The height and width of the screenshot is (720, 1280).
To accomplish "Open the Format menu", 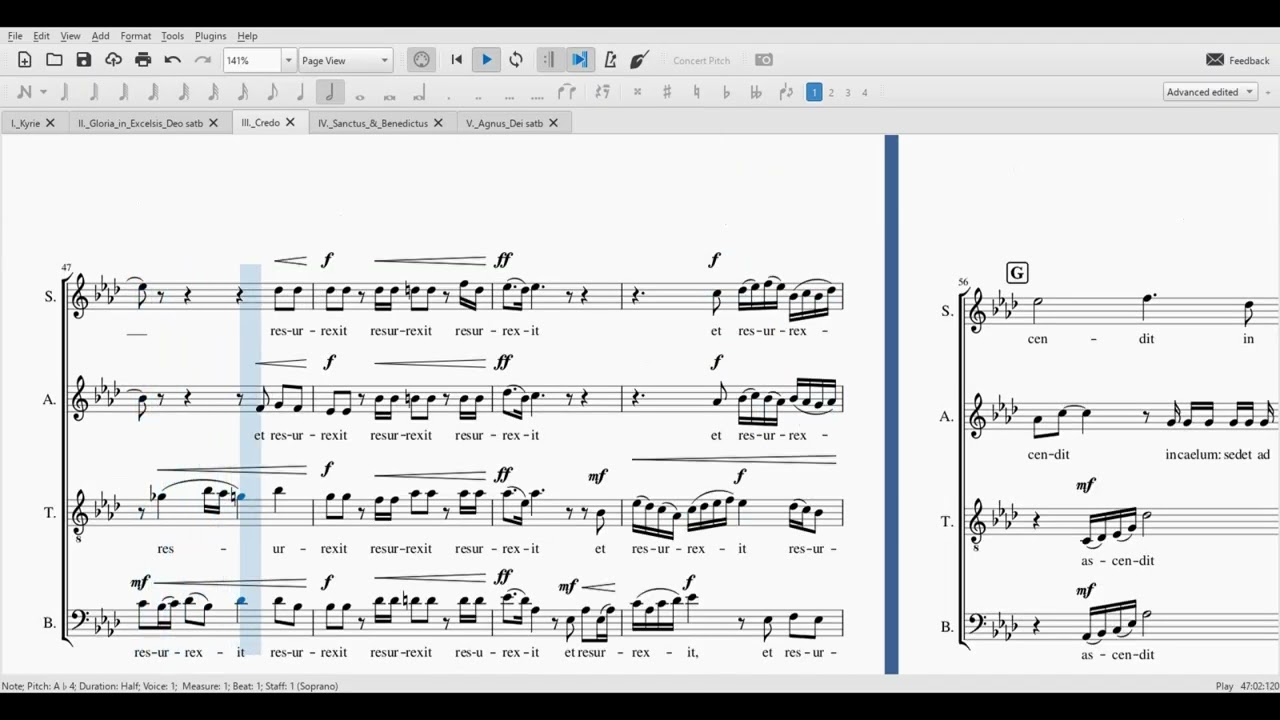I will [136, 36].
